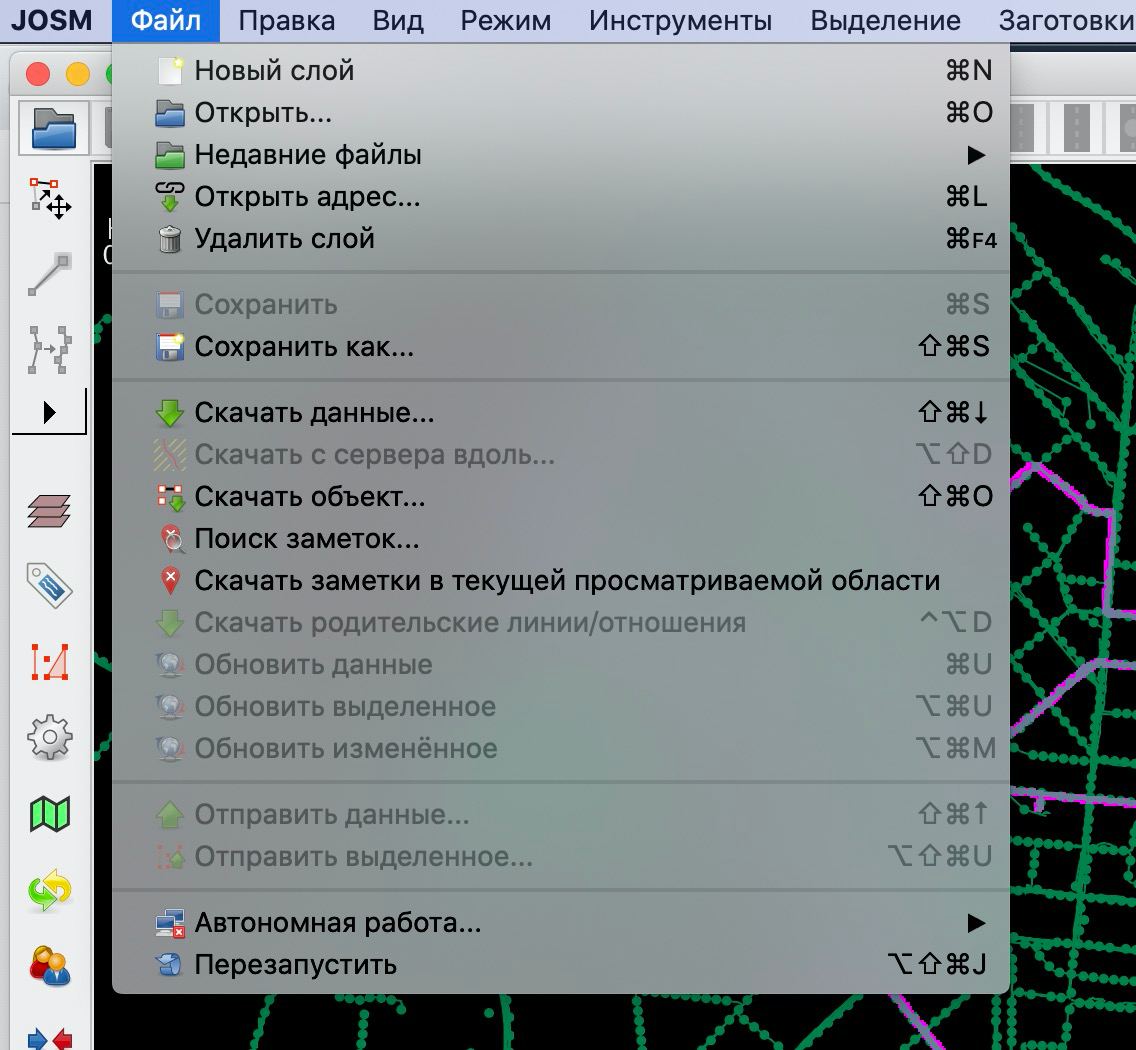The height and width of the screenshot is (1050, 1136).
Task: Click the icon beside Перезапустить
Action: 170,964
